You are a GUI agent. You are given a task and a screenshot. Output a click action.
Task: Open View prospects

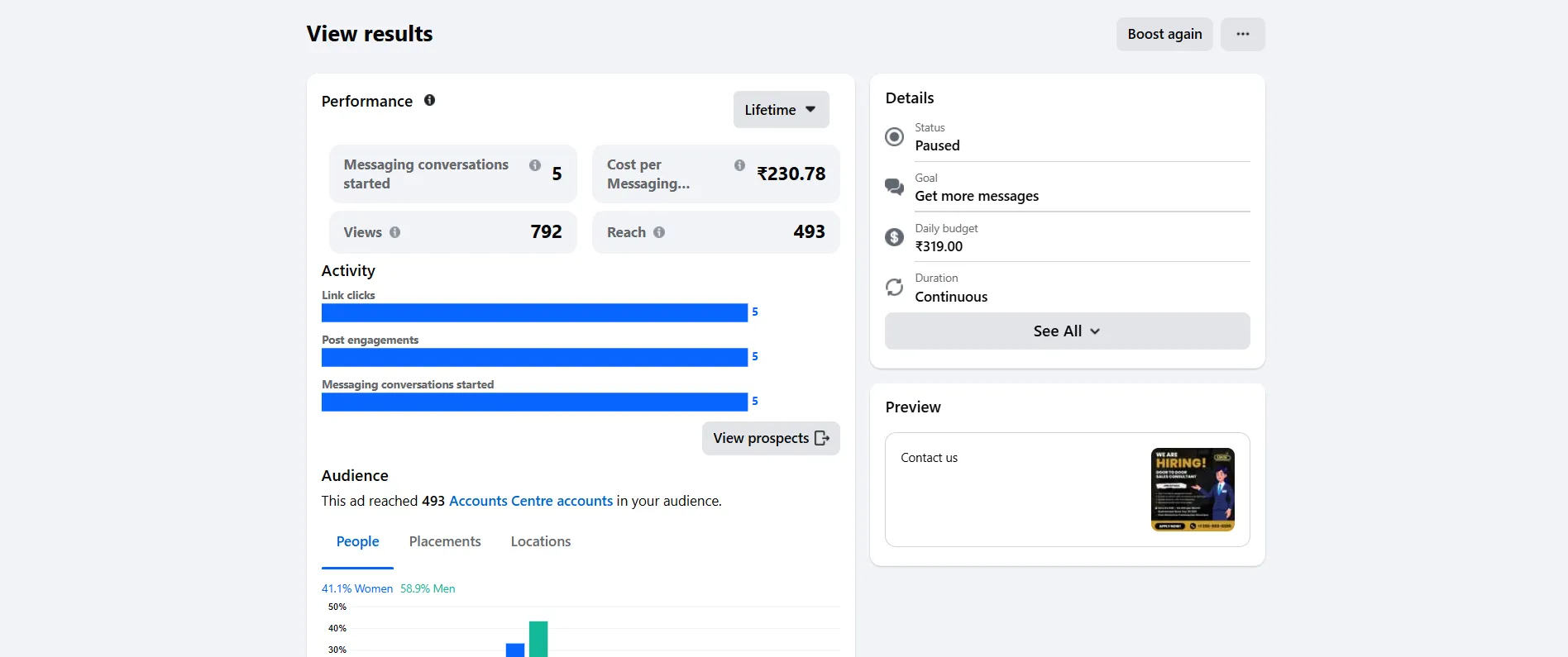coord(771,438)
